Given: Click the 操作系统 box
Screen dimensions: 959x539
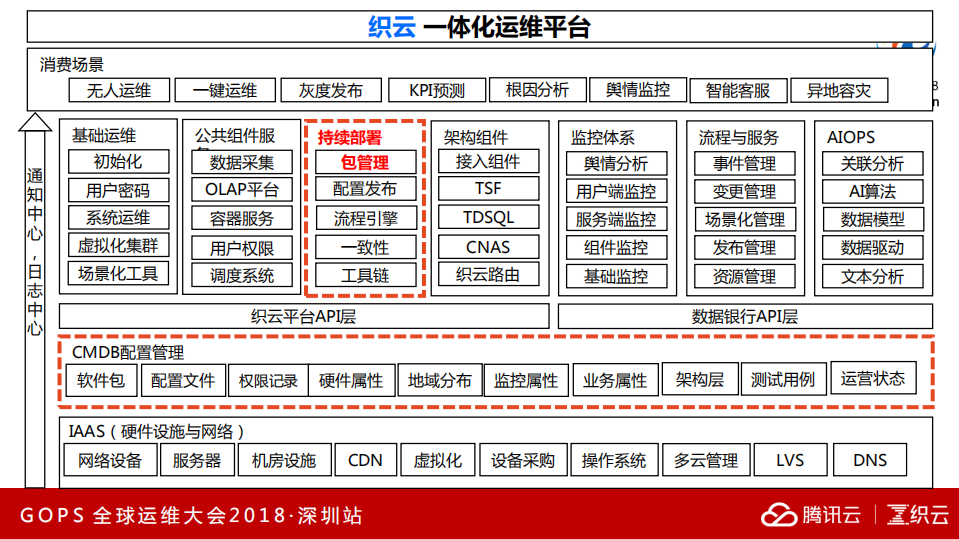Looking at the screenshot, I should click(613, 460).
